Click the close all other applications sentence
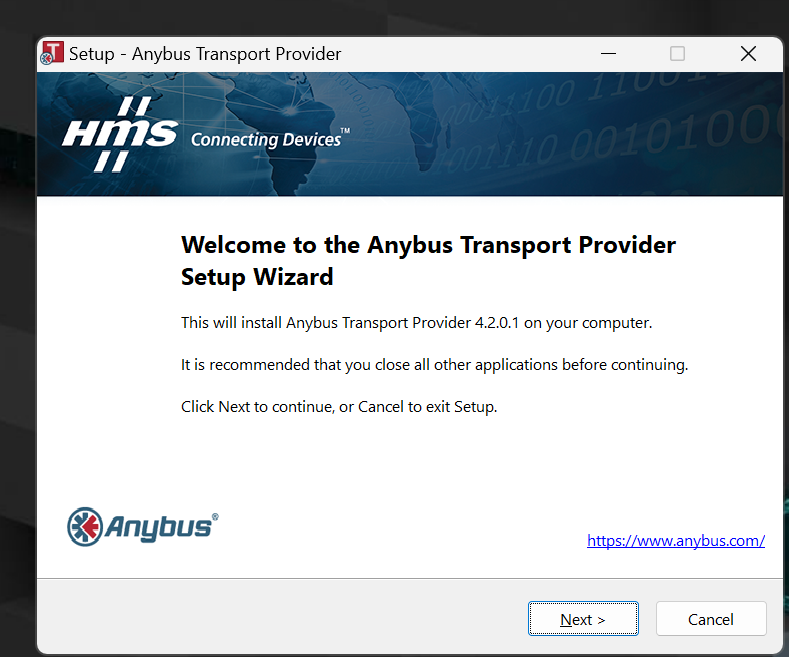The height and width of the screenshot is (657, 789). pyautogui.click(x=434, y=365)
